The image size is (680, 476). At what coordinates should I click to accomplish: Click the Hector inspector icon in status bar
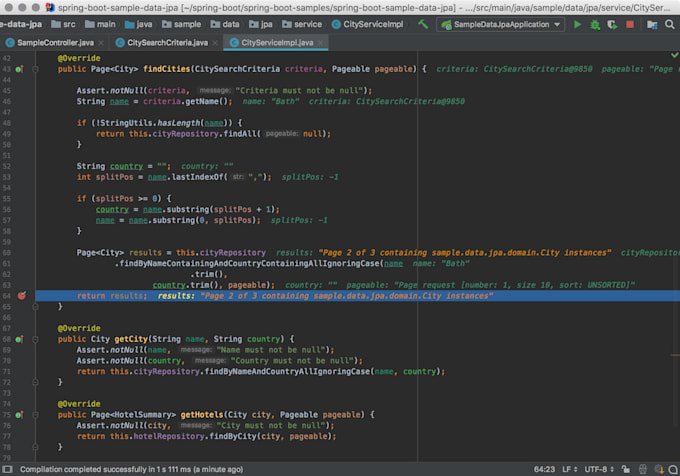click(x=643, y=469)
